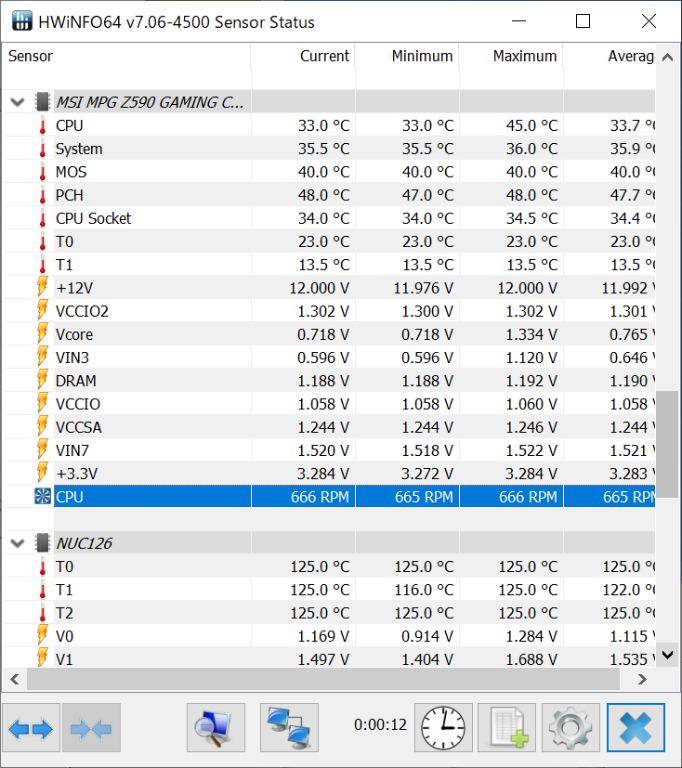
Task: Click the 45.0 °C maximum CPU value
Action: 532,125
